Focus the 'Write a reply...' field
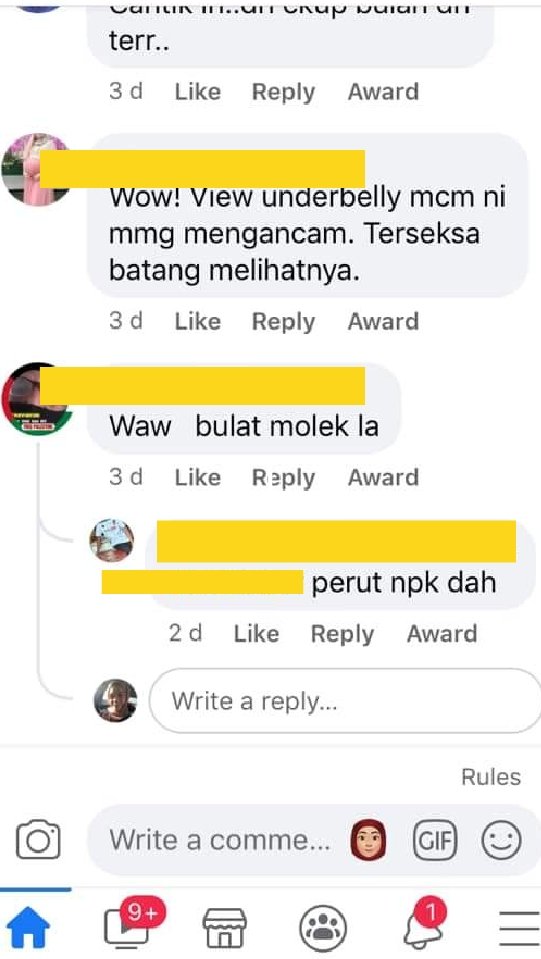 point(345,701)
